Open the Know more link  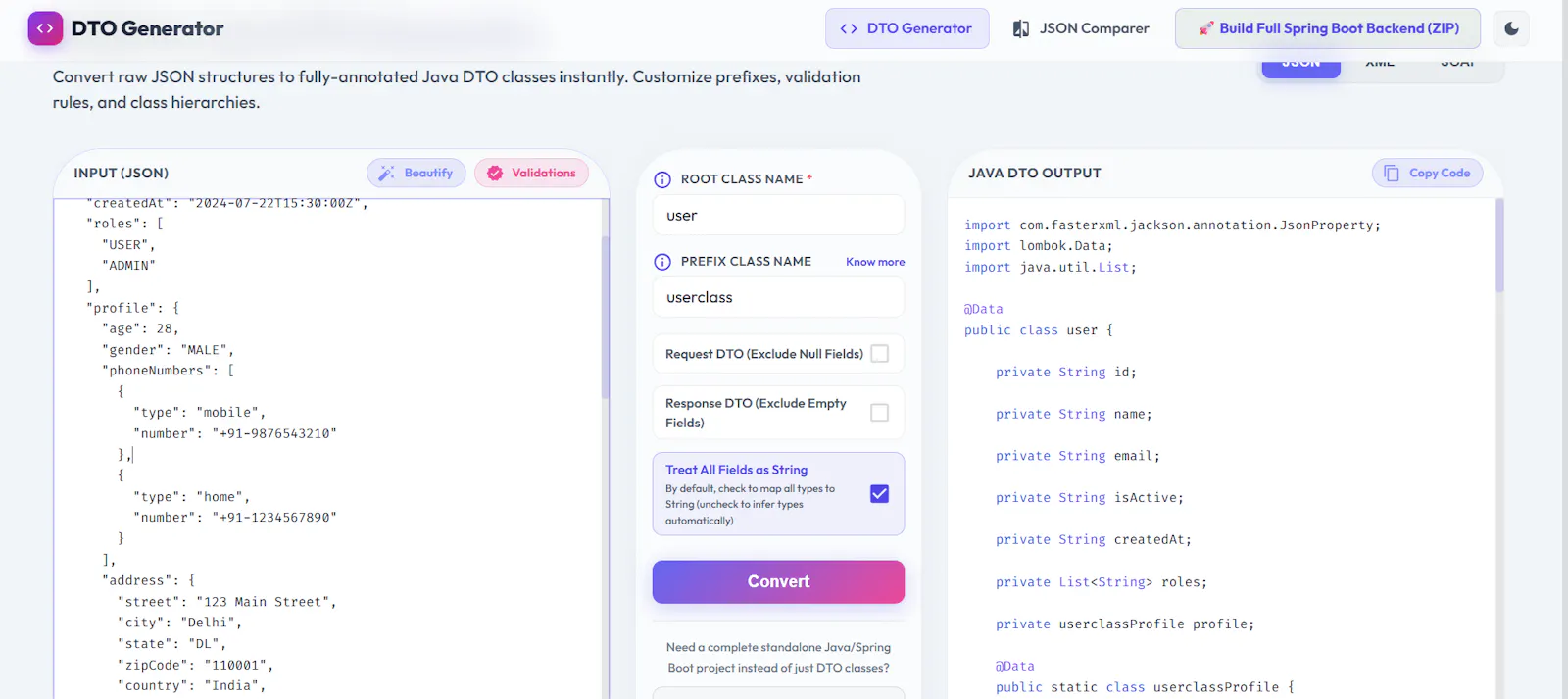click(x=875, y=262)
